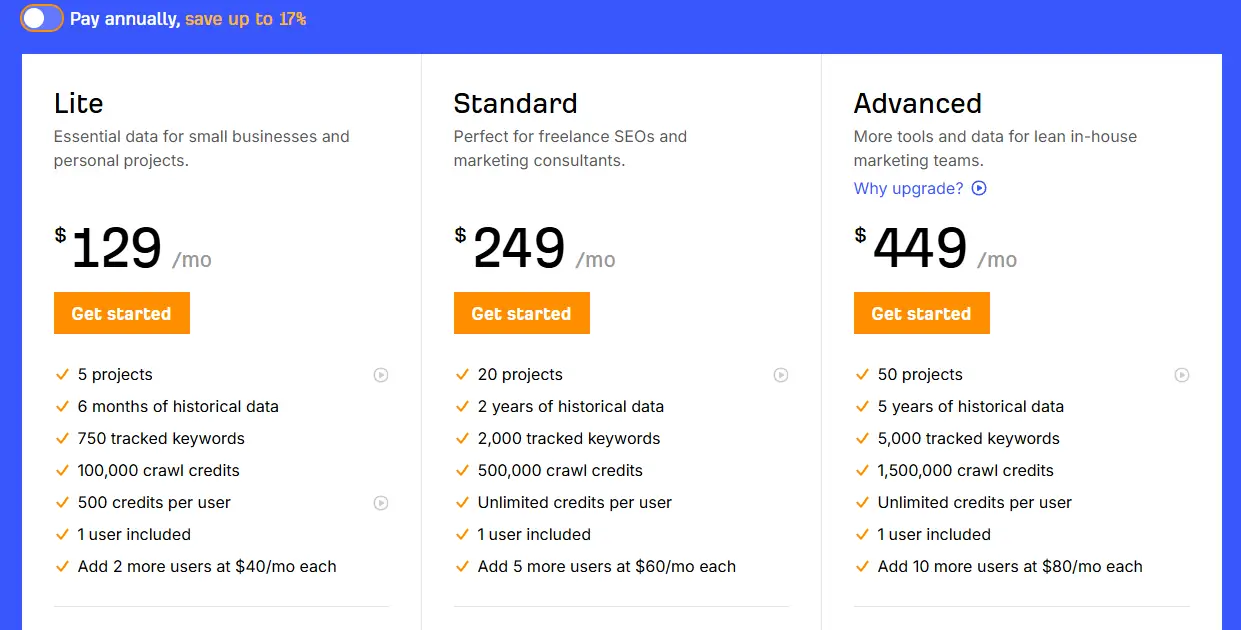Click 'Get started' on the Standard plan
The image size is (1241, 630).
tap(521, 313)
